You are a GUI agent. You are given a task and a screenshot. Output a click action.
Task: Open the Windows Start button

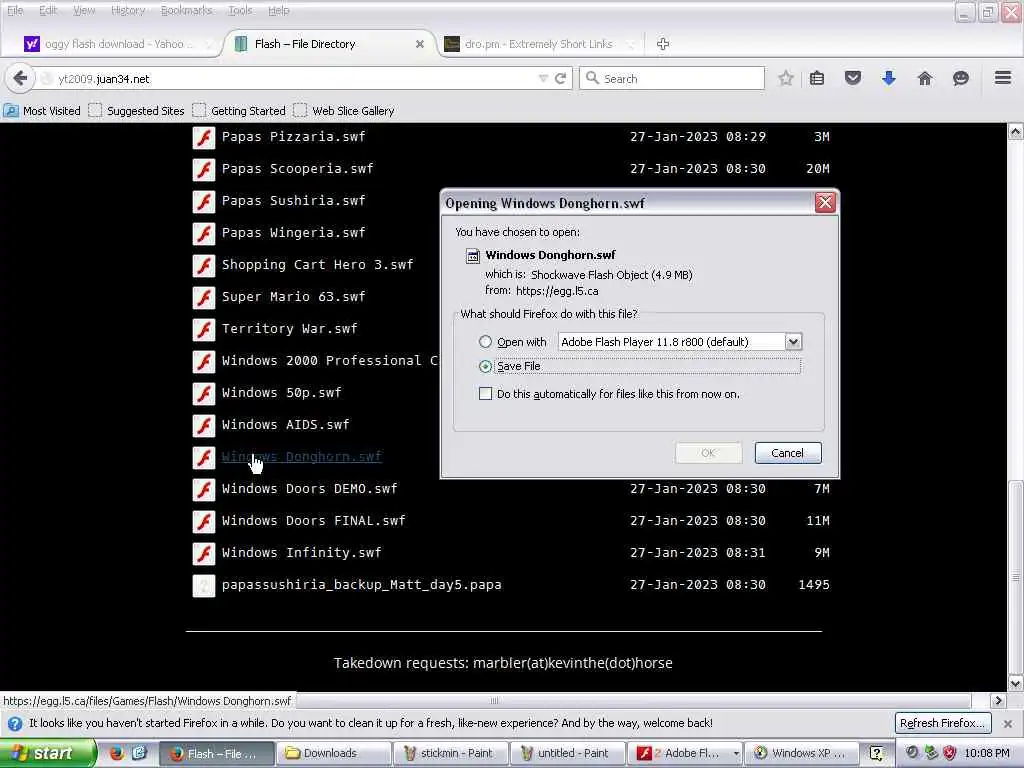48,753
